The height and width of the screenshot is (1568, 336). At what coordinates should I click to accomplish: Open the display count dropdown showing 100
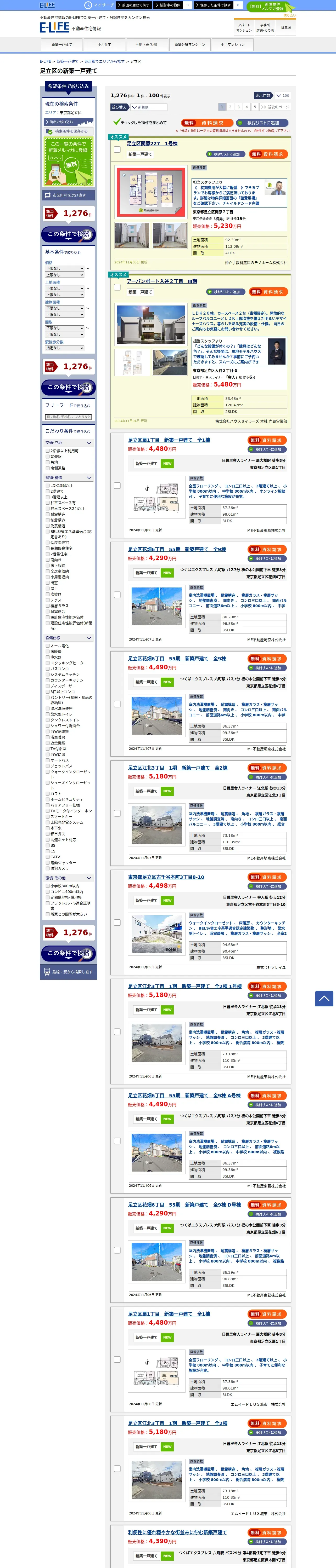tap(282, 96)
